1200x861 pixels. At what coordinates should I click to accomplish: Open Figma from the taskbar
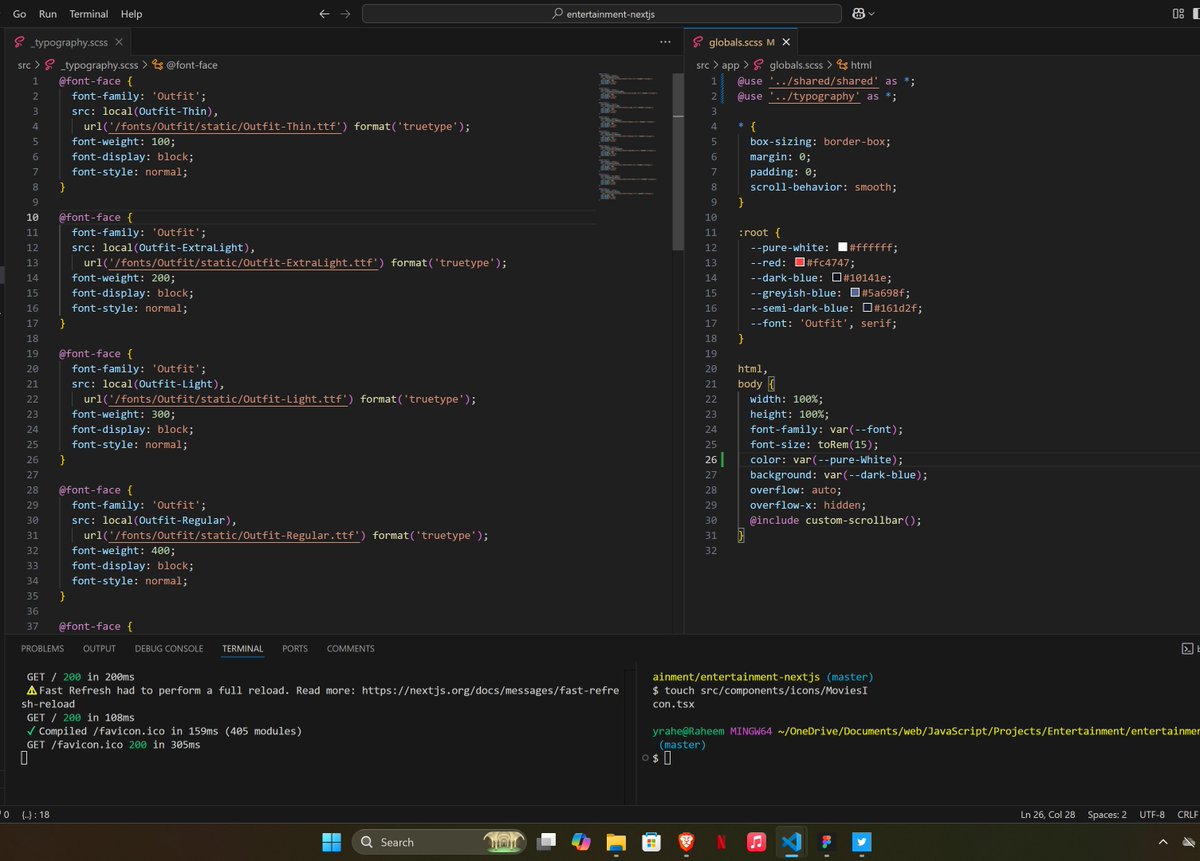[826, 842]
